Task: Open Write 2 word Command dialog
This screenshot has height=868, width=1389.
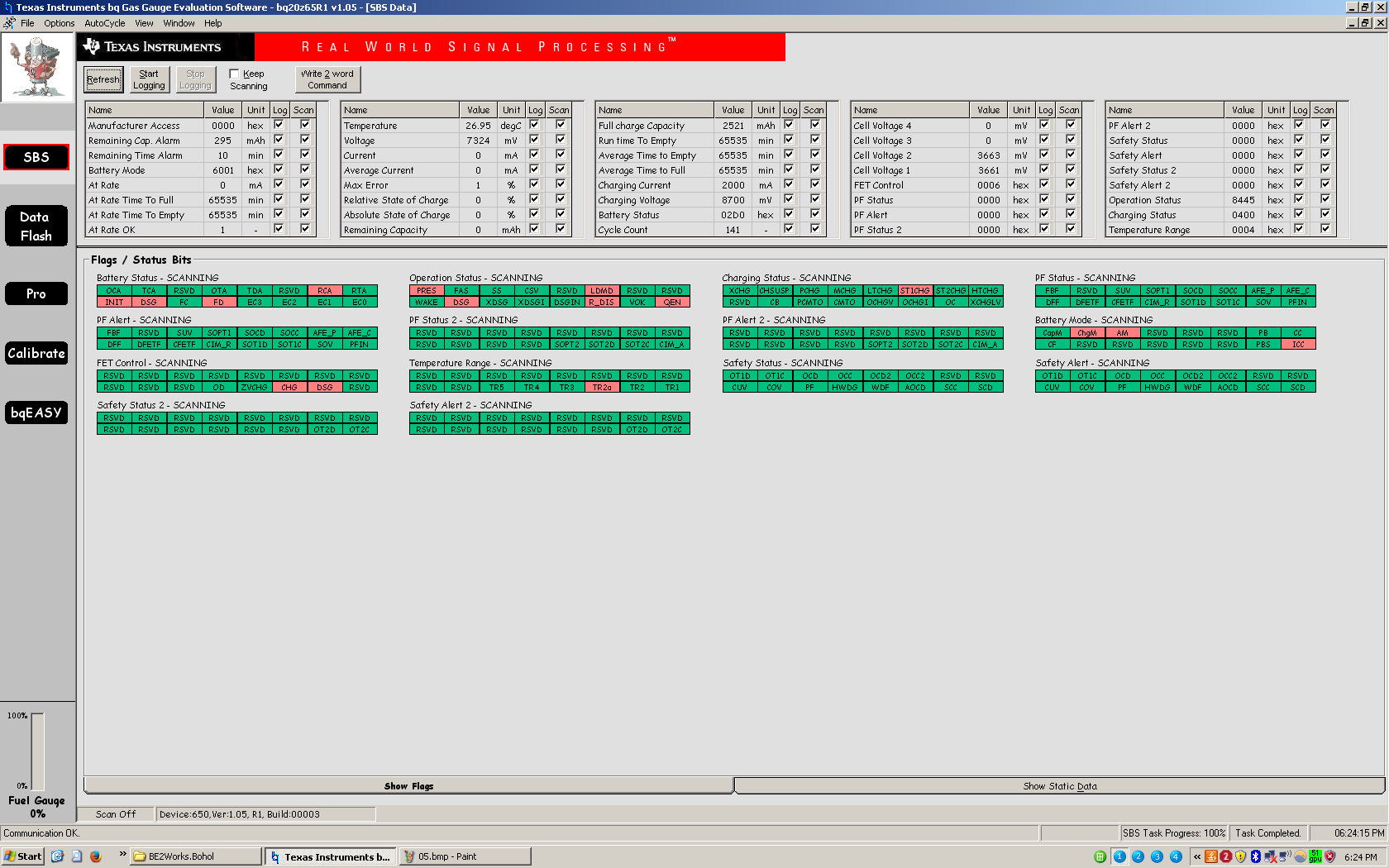Action: coord(327,79)
